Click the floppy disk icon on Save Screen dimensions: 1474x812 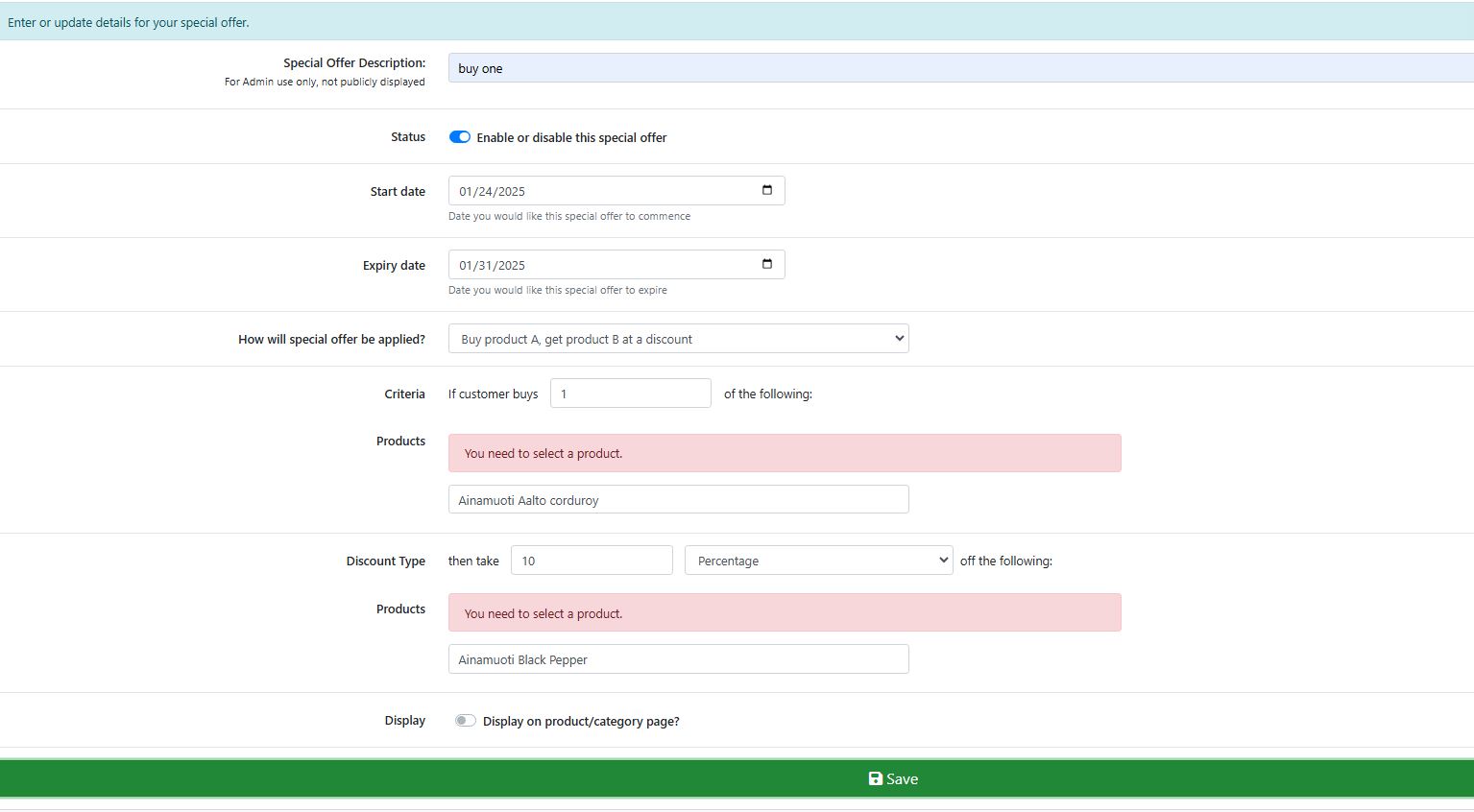(875, 778)
